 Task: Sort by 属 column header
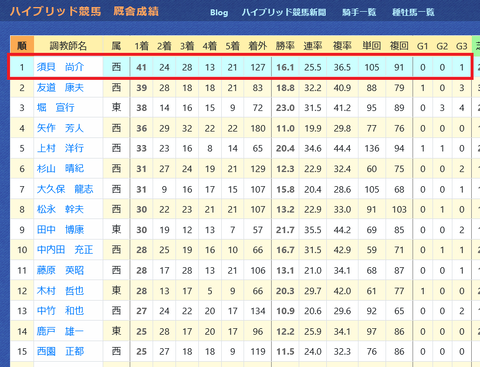pos(116,45)
